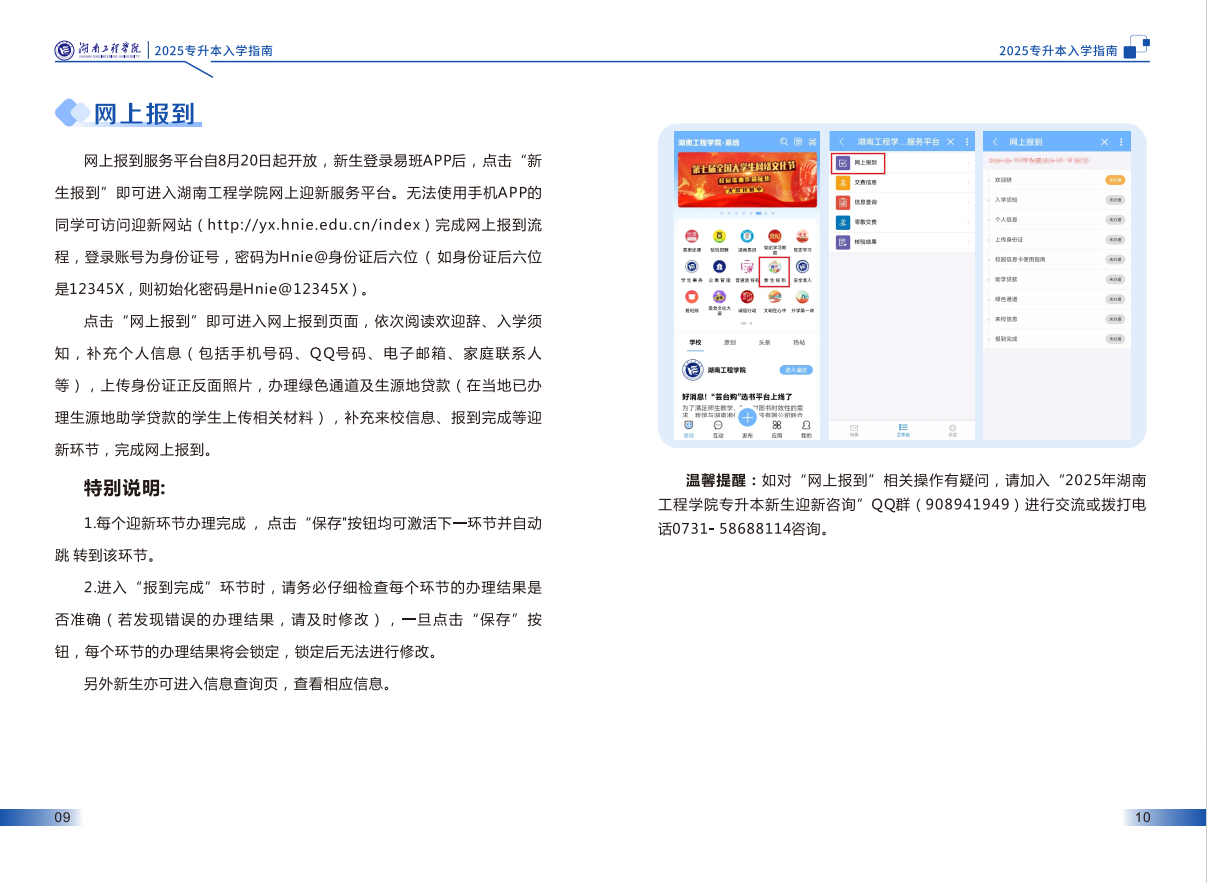Tap the status pill beside 个人信息
Screen dimensions: 1207x883
[x=1115, y=220]
